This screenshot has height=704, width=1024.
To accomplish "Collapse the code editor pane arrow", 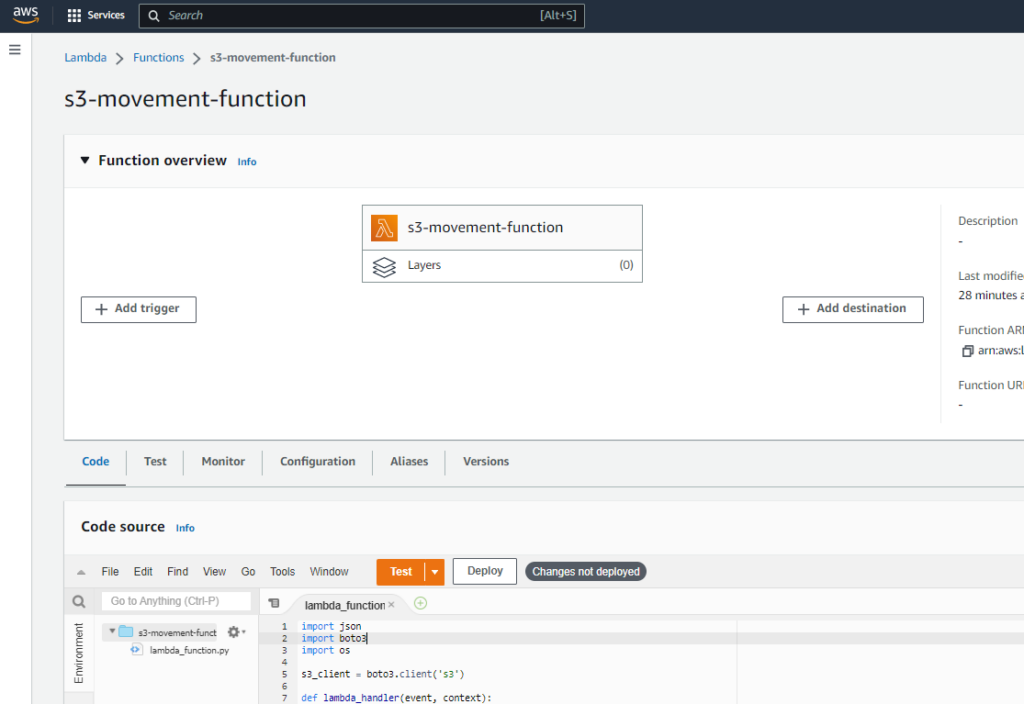I will point(82,571).
